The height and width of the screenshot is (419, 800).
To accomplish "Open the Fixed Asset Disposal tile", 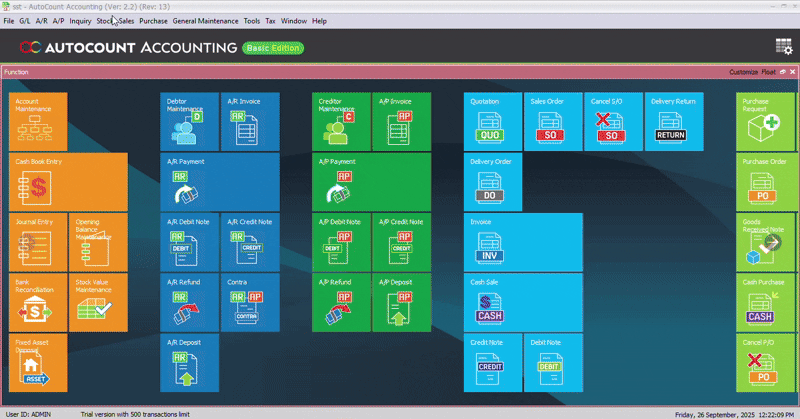I will click(39, 362).
